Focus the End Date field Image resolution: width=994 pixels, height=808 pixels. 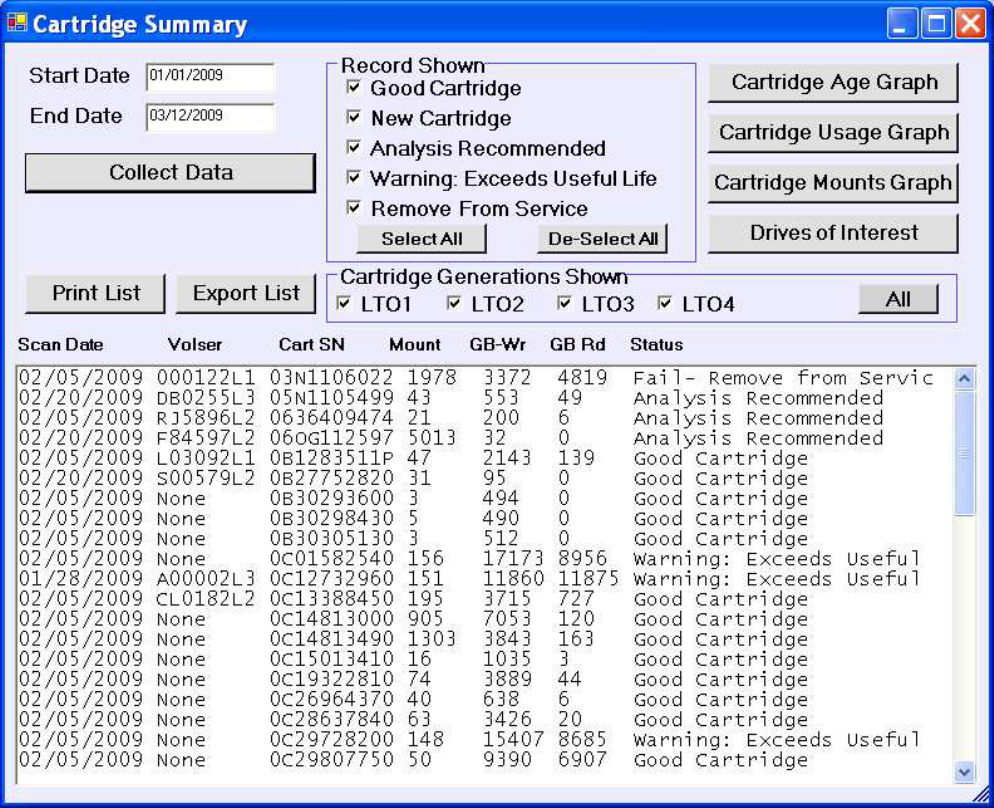[x=210, y=117]
